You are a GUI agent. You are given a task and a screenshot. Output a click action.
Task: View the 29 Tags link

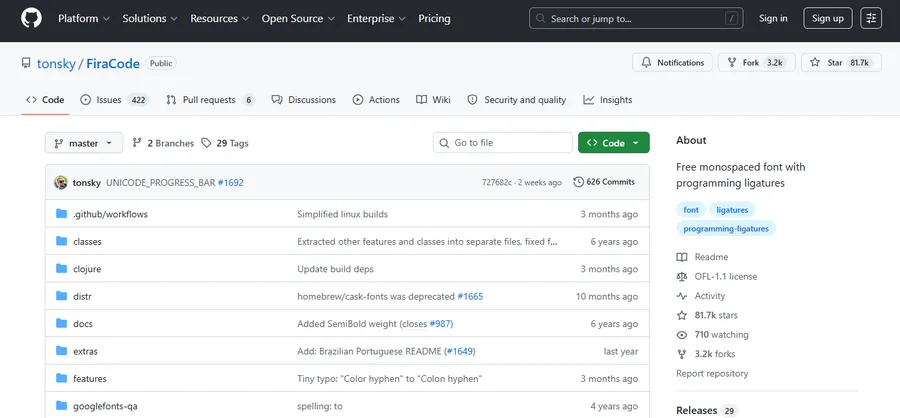pyautogui.click(x=225, y=143)
